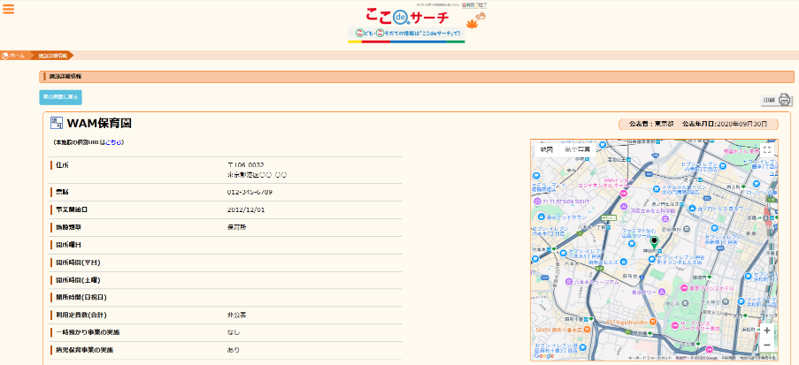Click the 病児保育事業の実施 label
This screenshot has height=365, width=799.
85,350
